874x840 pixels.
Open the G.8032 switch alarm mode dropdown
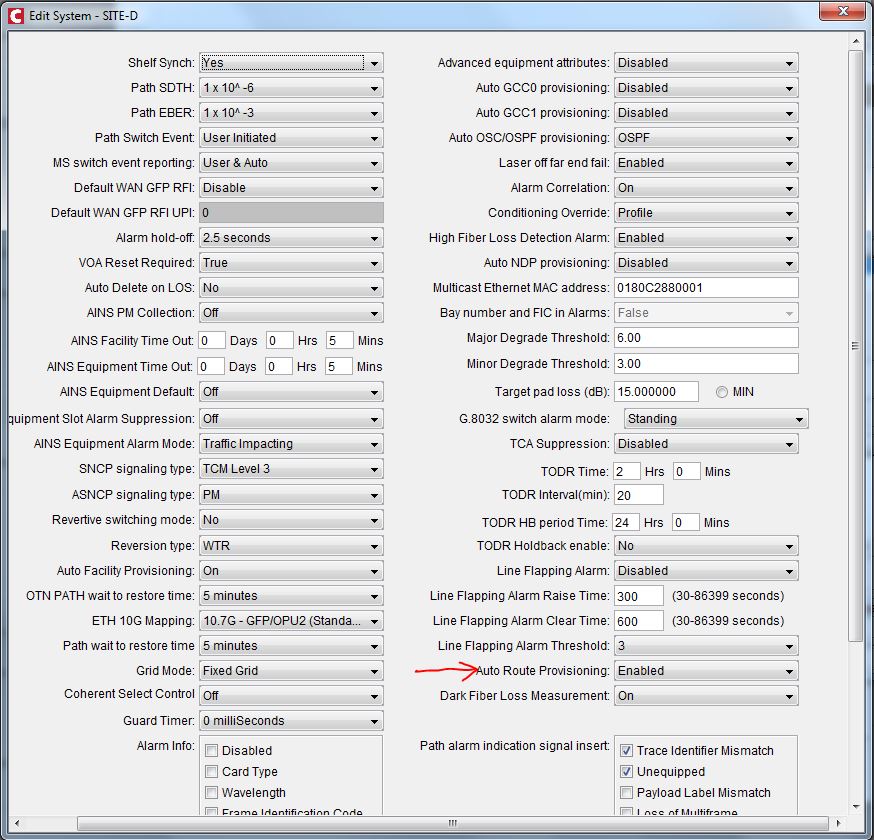[795, 418]
